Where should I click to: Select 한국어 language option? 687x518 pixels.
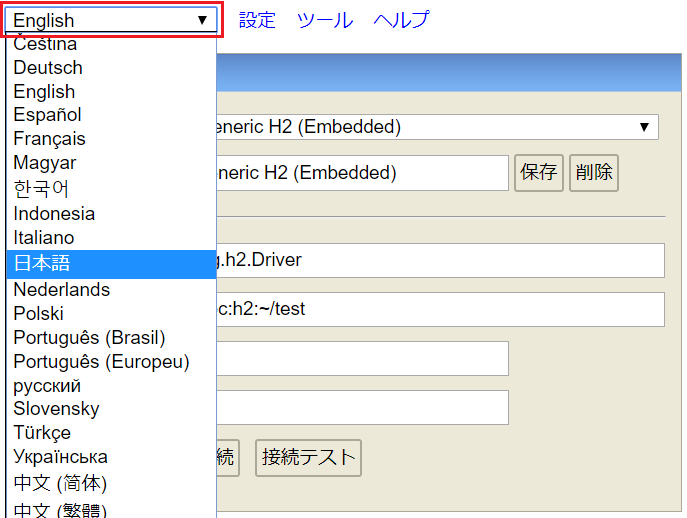coord(41,188)
